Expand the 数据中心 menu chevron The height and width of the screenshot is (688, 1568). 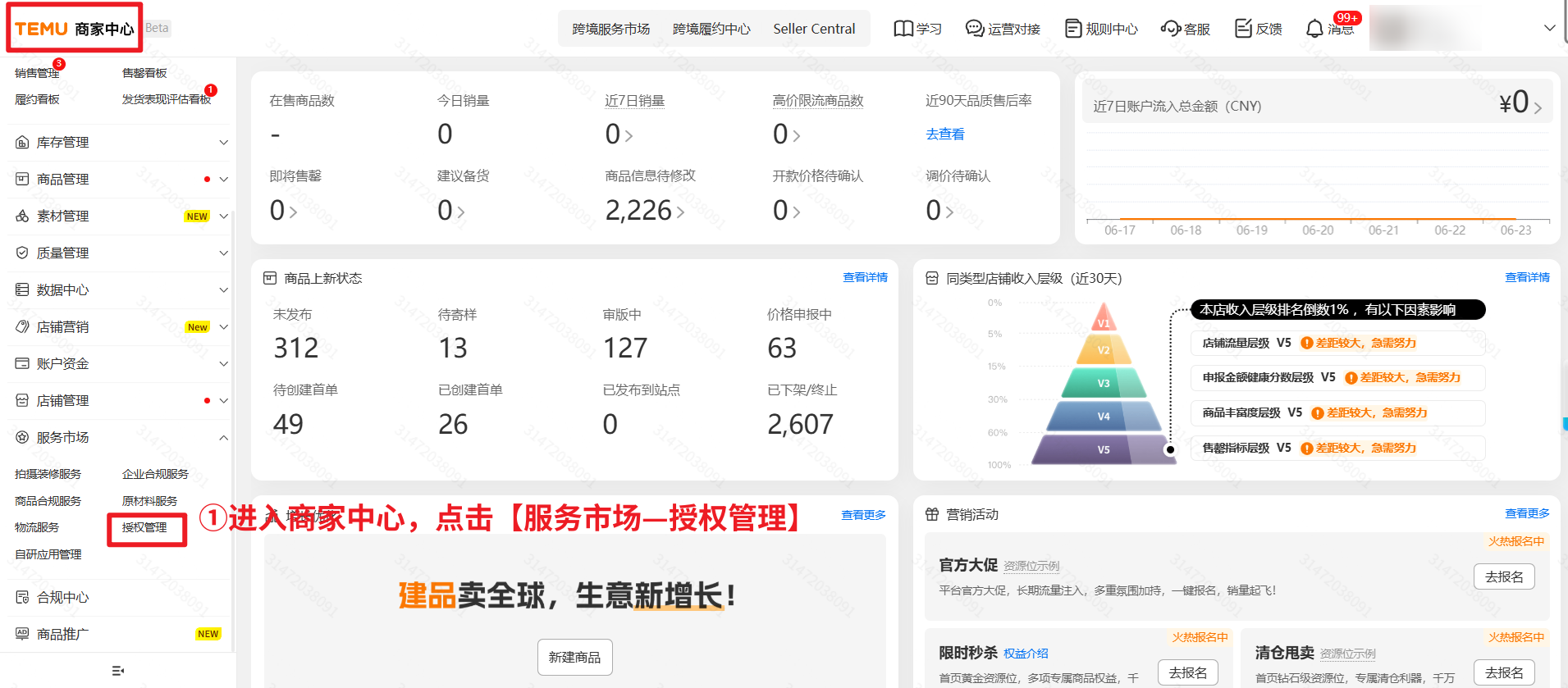point(223,289)
